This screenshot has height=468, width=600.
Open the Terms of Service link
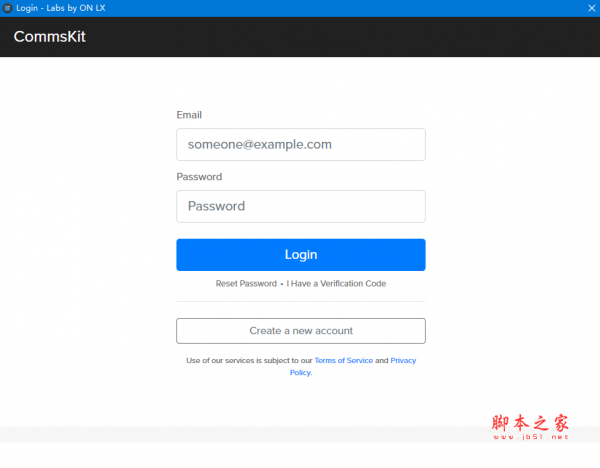click(x=344, y=360)
